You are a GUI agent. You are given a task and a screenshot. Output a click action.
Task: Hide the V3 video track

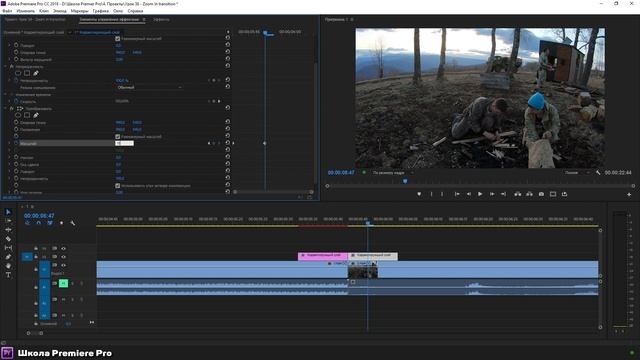(x=63, y=248)
